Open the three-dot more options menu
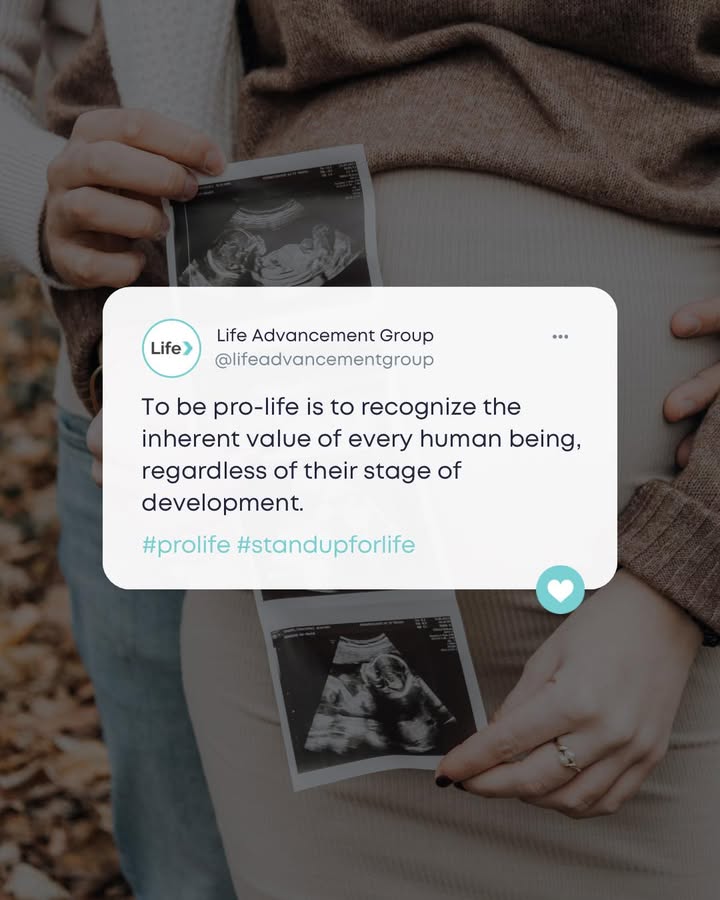The width and height of the screenshot is (720, 900). pyautogui.click(x=560, y=336)
